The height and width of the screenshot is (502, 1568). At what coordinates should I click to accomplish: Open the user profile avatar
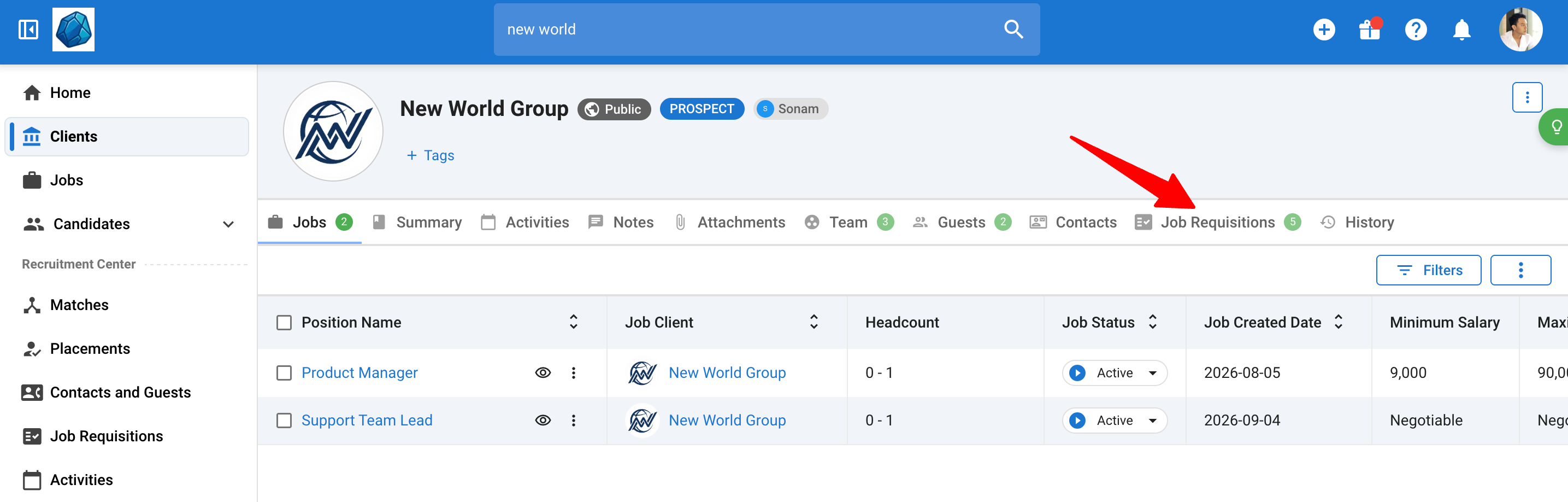[1520, 29]
